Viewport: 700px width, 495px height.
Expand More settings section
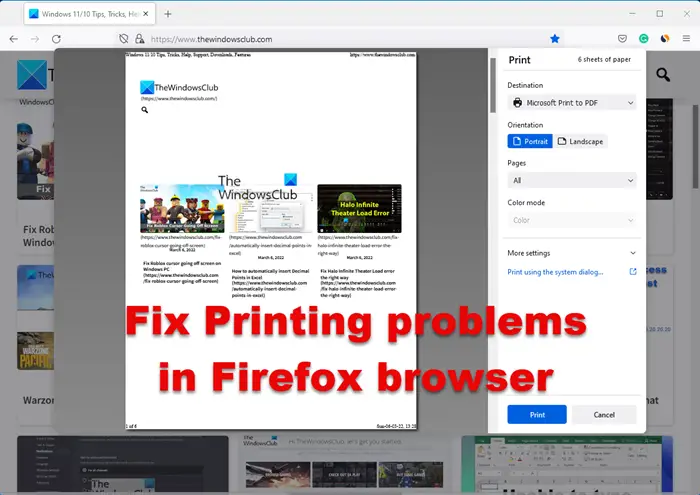tap(572, 253)
